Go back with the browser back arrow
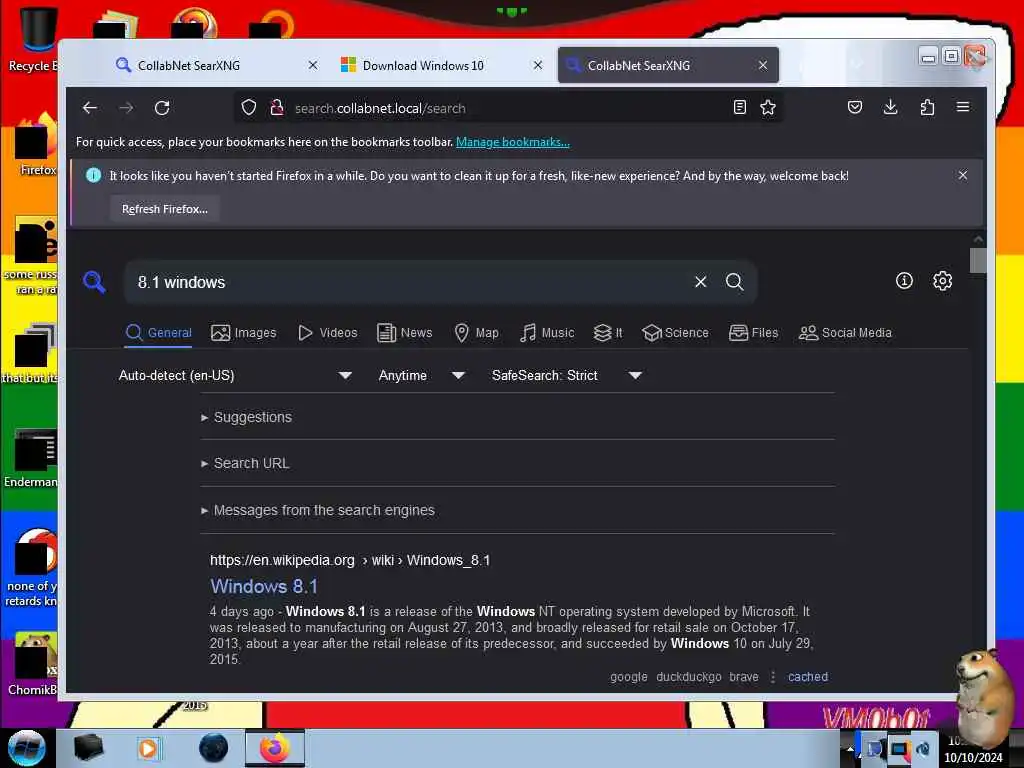The width and height of the screenshot is (1024, 768). tap(90, 108)
